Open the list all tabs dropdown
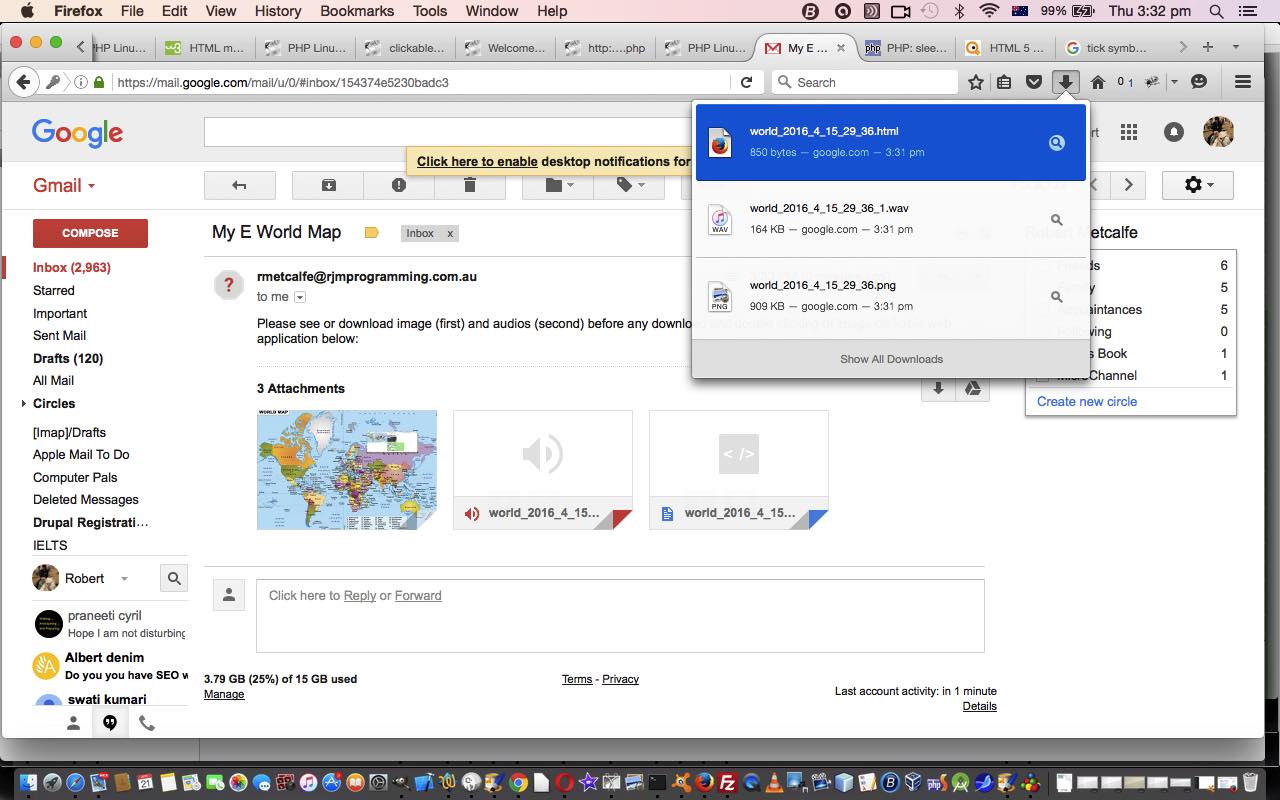The width and height of the screenshot is (1280, 800). 1236,47
